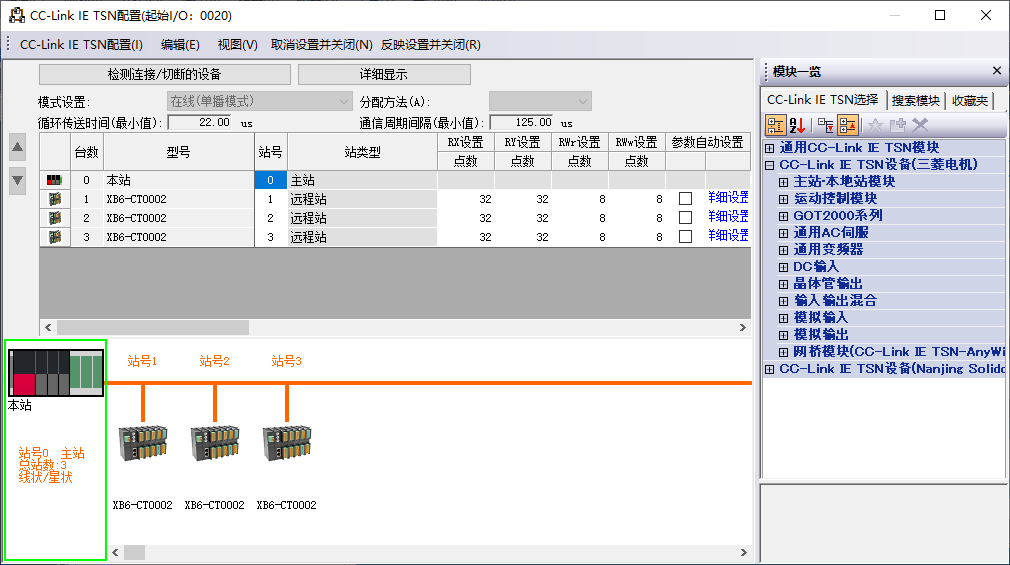Click the categorized tree view icon
Viewport: 1010px width, 565px height.
tap(776, 125)
